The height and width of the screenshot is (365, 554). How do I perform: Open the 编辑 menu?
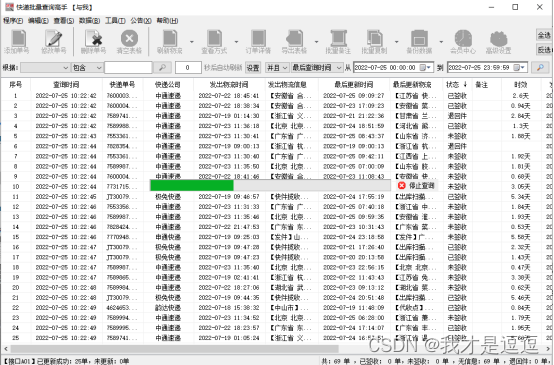38,21
